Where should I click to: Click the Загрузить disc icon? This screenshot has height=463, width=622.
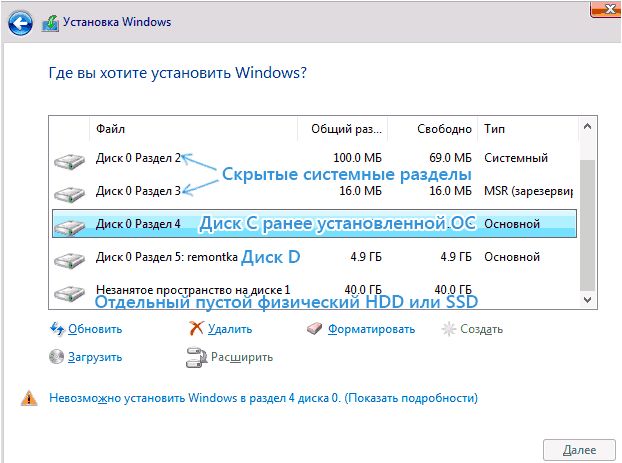tap(56, 357)
